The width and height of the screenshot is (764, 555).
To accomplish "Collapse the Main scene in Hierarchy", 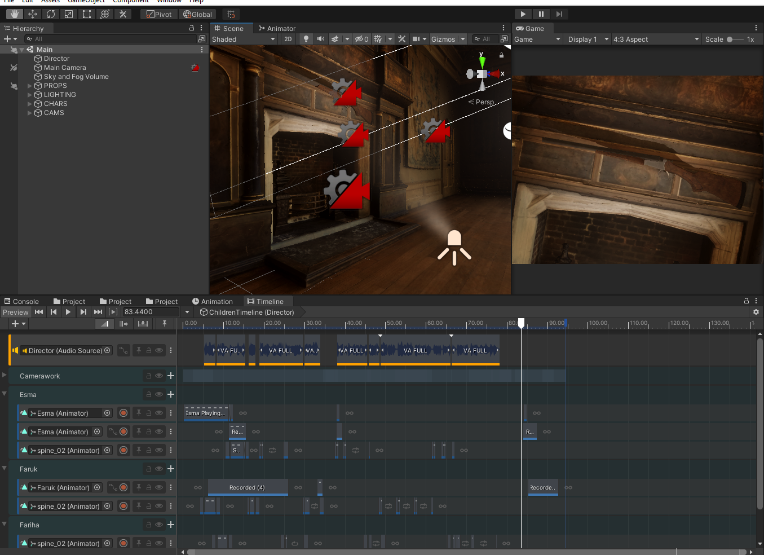I will coord(21,50).
